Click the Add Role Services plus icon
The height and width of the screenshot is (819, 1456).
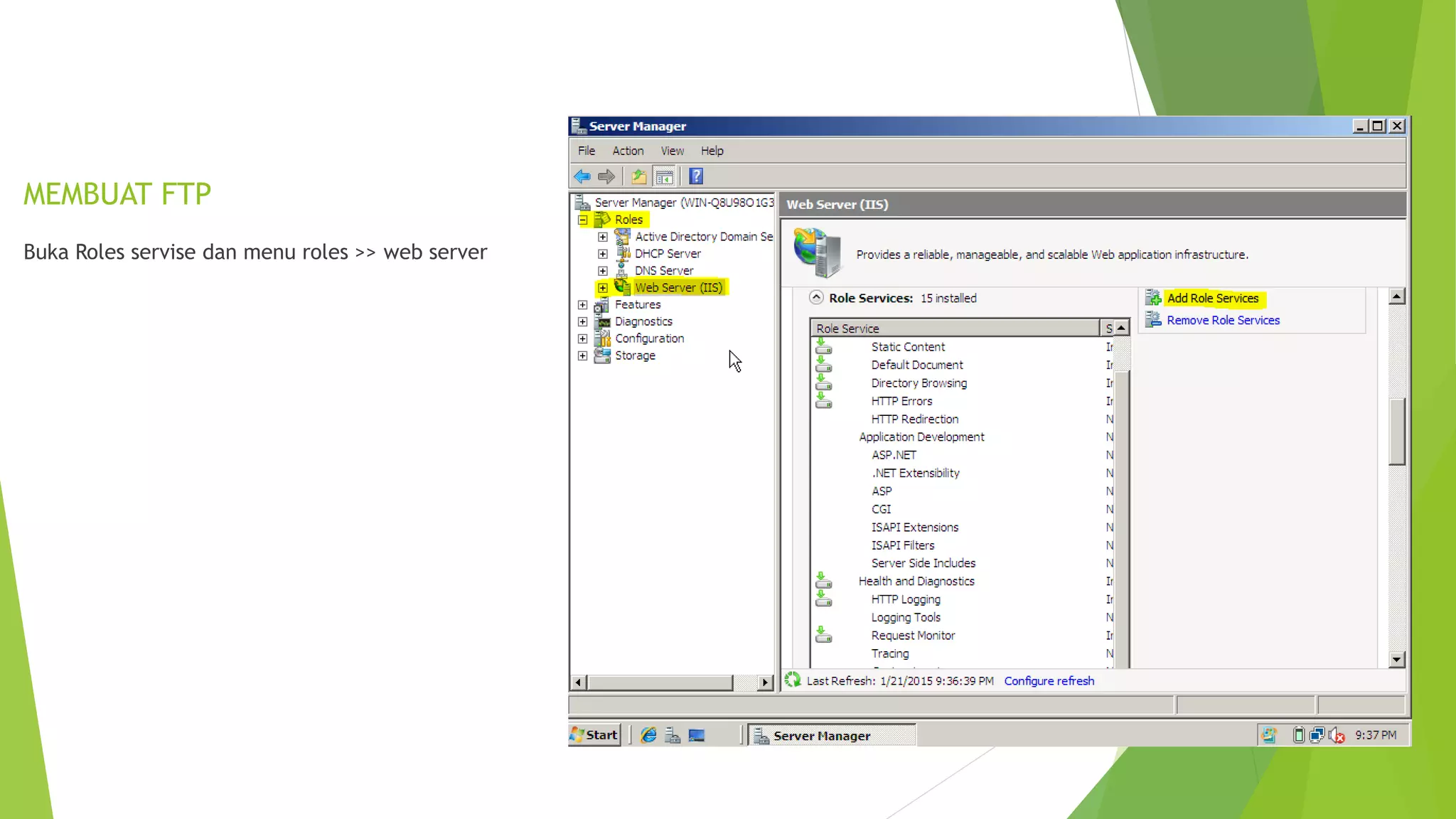pyautogui.click(x=1153, y=298)
